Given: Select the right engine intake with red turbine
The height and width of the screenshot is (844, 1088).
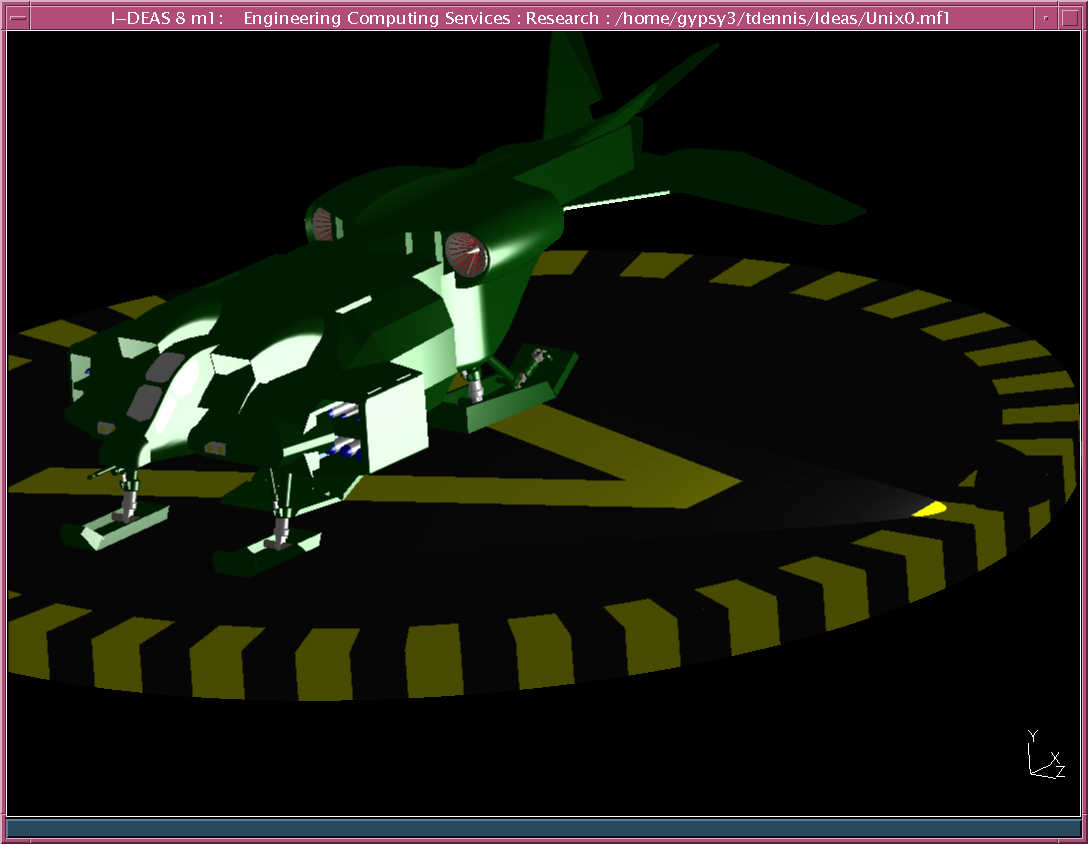Looking at the screenshot, I should pyautogui.click(x=466, y=253).
